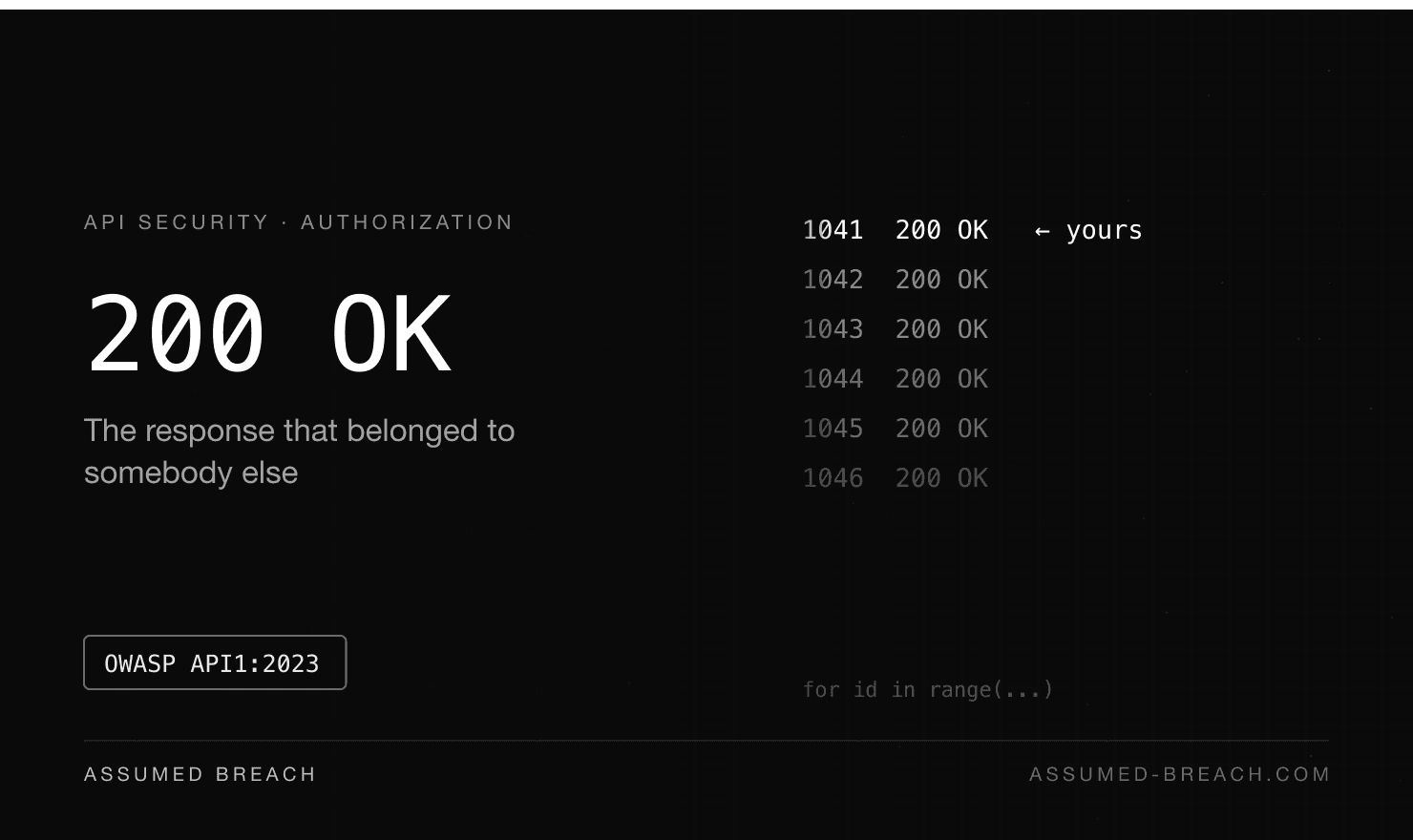The height and width of the screenshot is (840, 1413).
Task: Click the horizontal footer divider line
Action: click(706, 740)
